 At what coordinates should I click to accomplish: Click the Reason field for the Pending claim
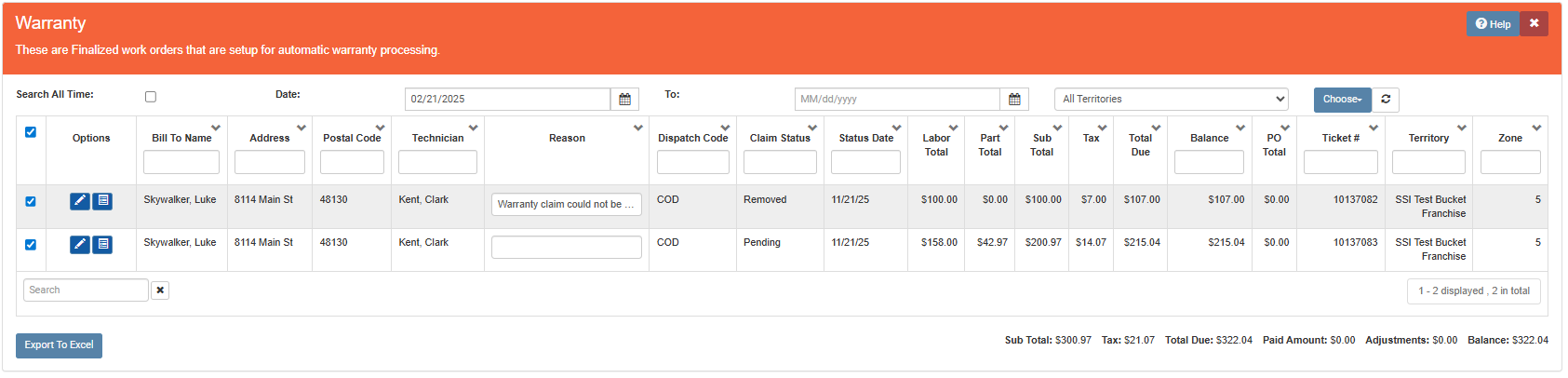pyautogui.click(x=566, y=247)
